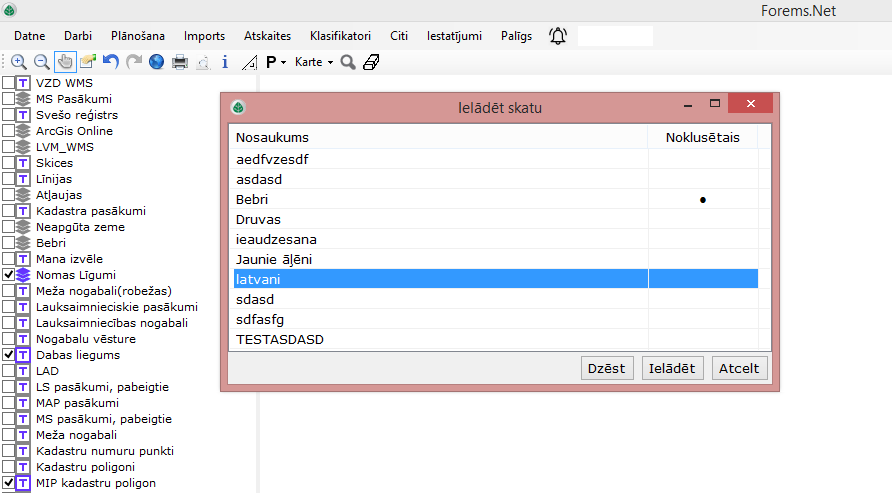Click the globe full extent icon
Screen dimensions: 892x493
pyautogui.click(x=157, y=62)
